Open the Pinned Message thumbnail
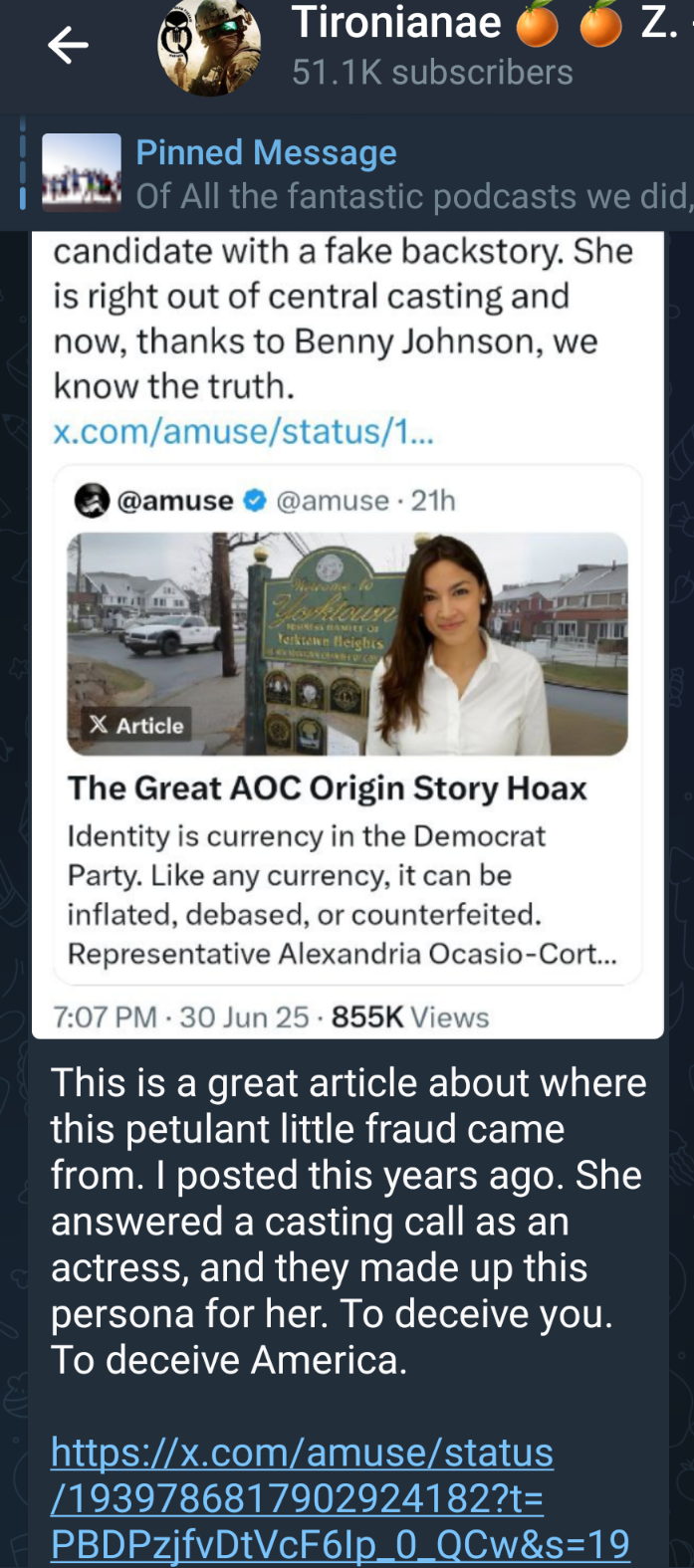Screen dimensions: 694x1568 tap(82, 172)
